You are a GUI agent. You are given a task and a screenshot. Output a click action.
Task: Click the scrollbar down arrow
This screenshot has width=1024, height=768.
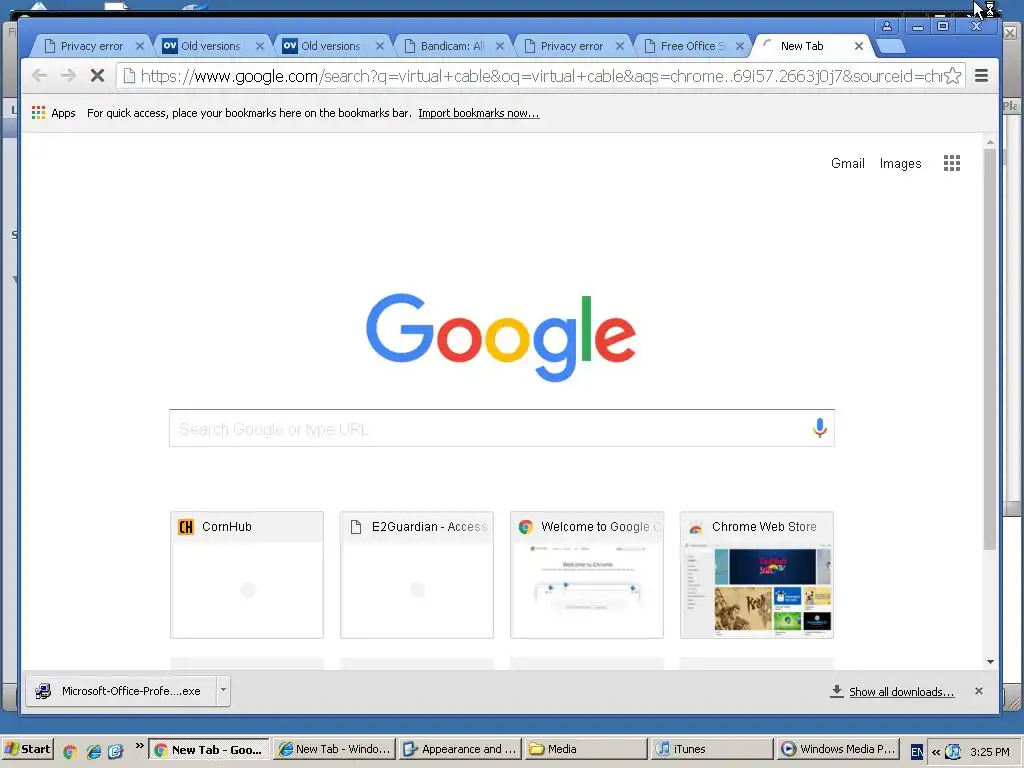pos(990,662)
